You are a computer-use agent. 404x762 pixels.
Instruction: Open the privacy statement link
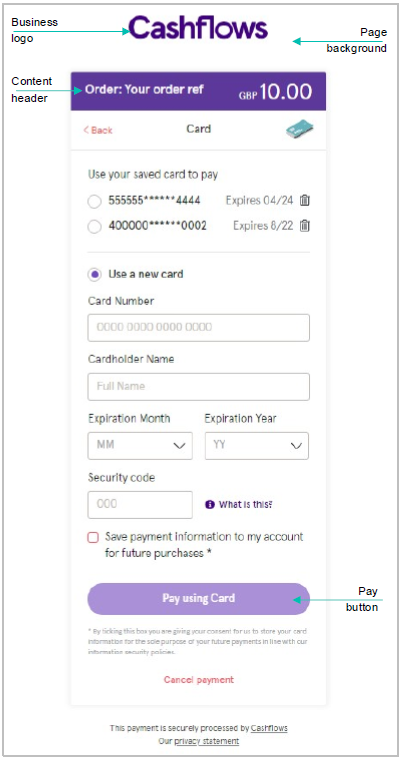point(207,741)
